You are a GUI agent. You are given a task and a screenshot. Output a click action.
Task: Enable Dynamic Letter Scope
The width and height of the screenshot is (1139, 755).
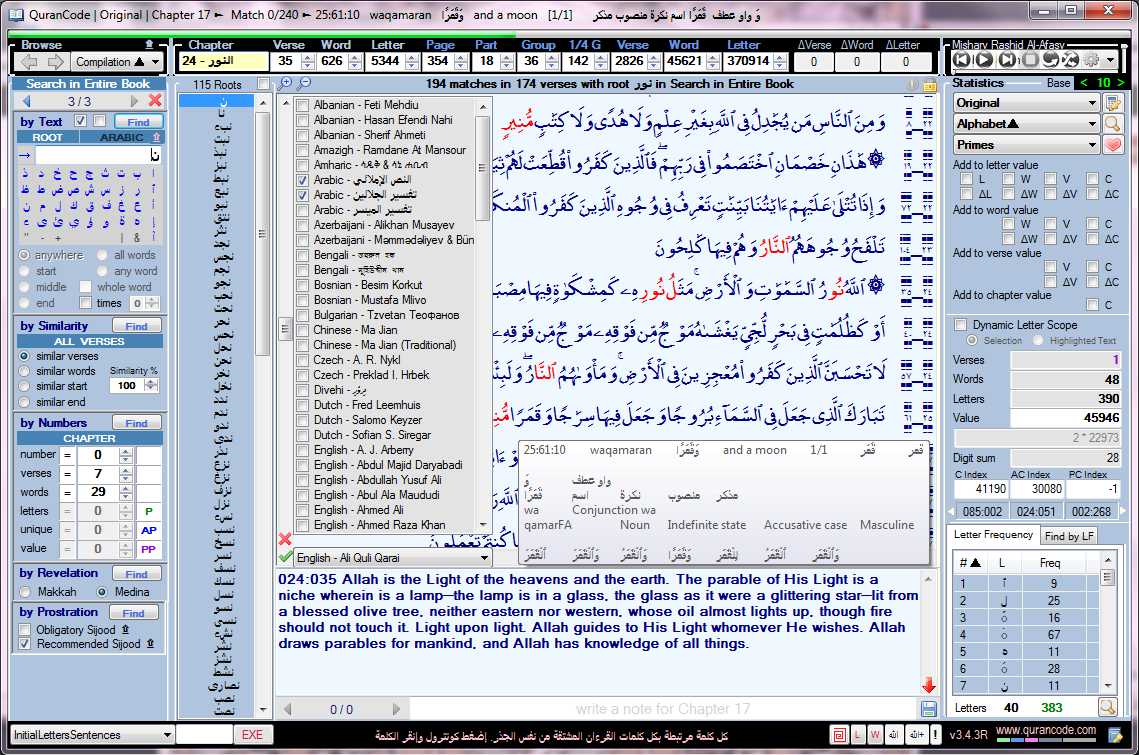coord(961,325)
